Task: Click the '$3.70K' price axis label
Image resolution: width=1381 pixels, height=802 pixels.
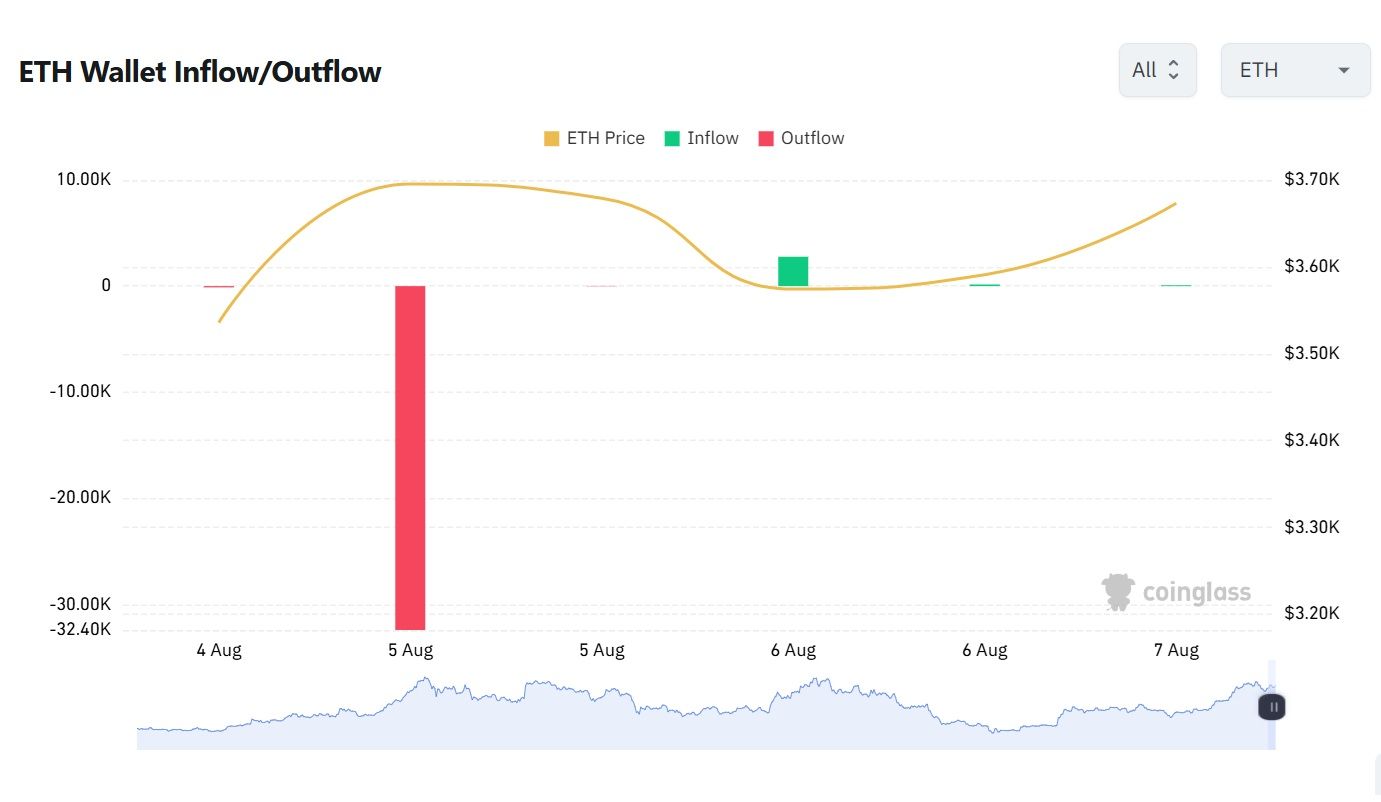Action: pos(1311,179)
